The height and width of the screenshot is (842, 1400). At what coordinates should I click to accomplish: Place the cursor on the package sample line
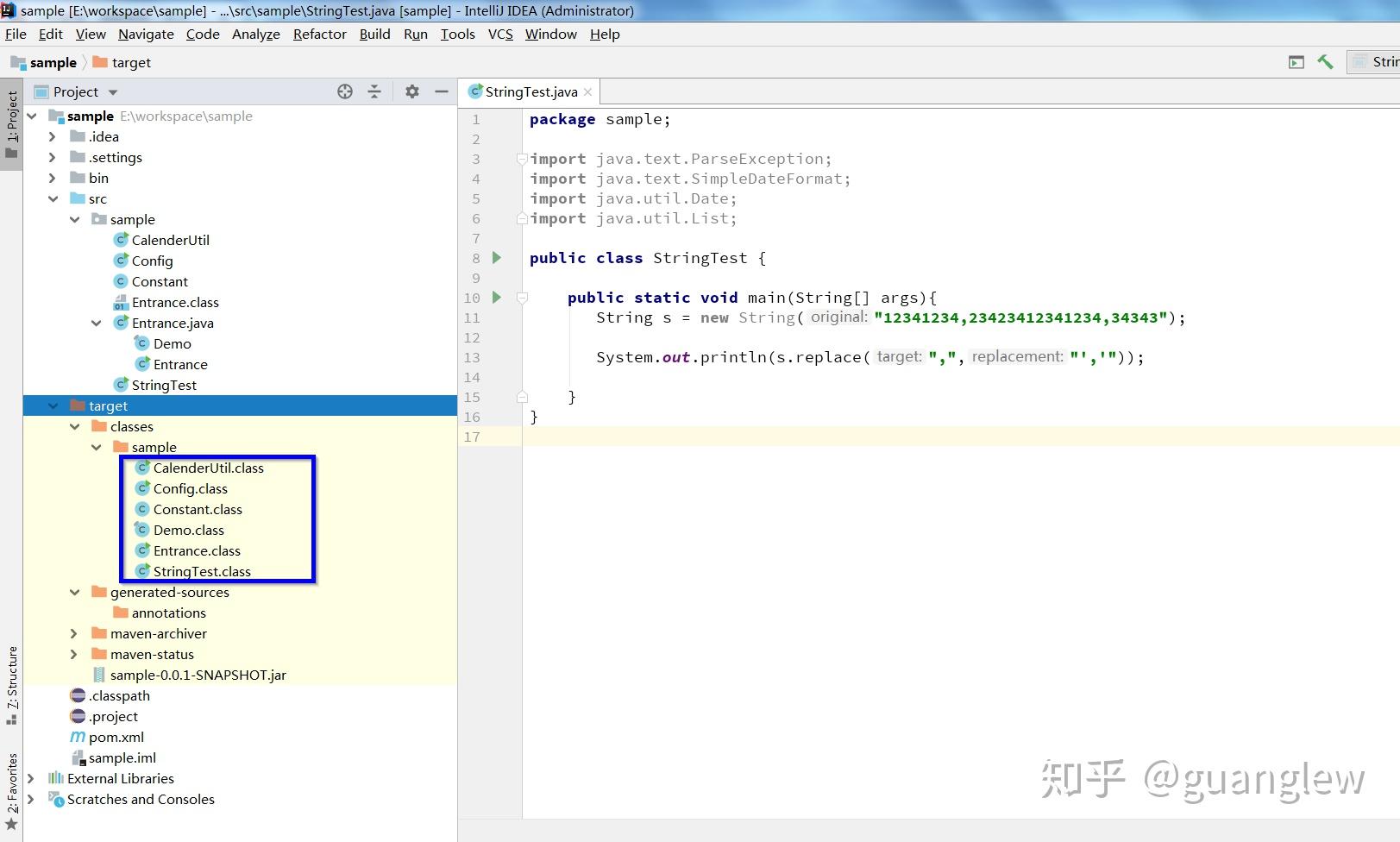tap(600, 119)
